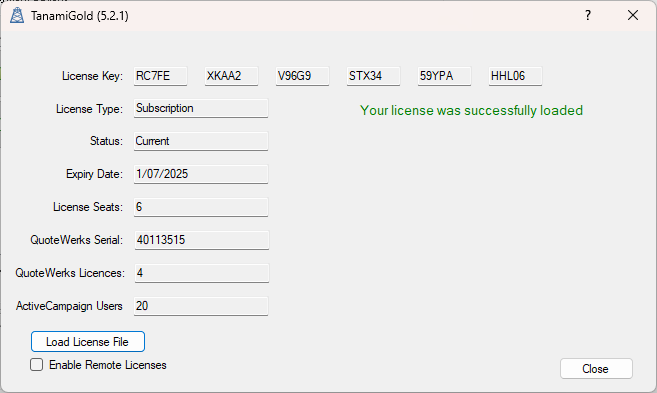Image resolution: width=657 pixels, height=393 pixels.
Task: Select the 59YPA license key field
Action: pyautogui.click(x=444, y=76)
